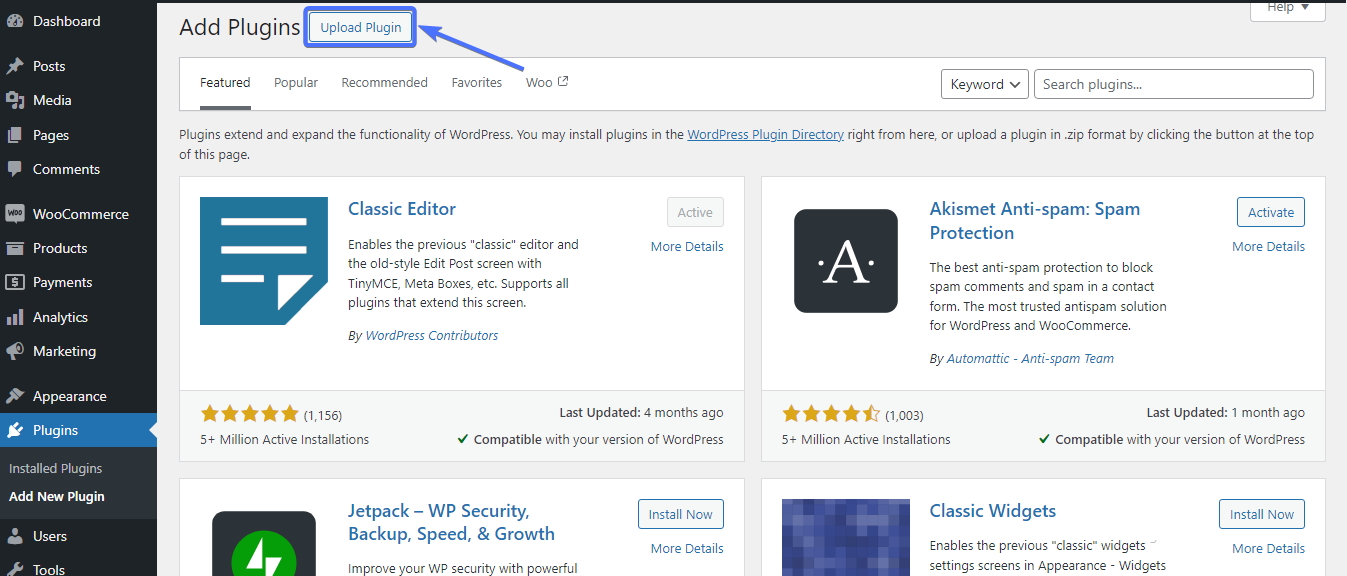The height and width of the screenshot is (576, 1347).
Task: Install the Jetpack plugin now
Action: pos(681,514)
